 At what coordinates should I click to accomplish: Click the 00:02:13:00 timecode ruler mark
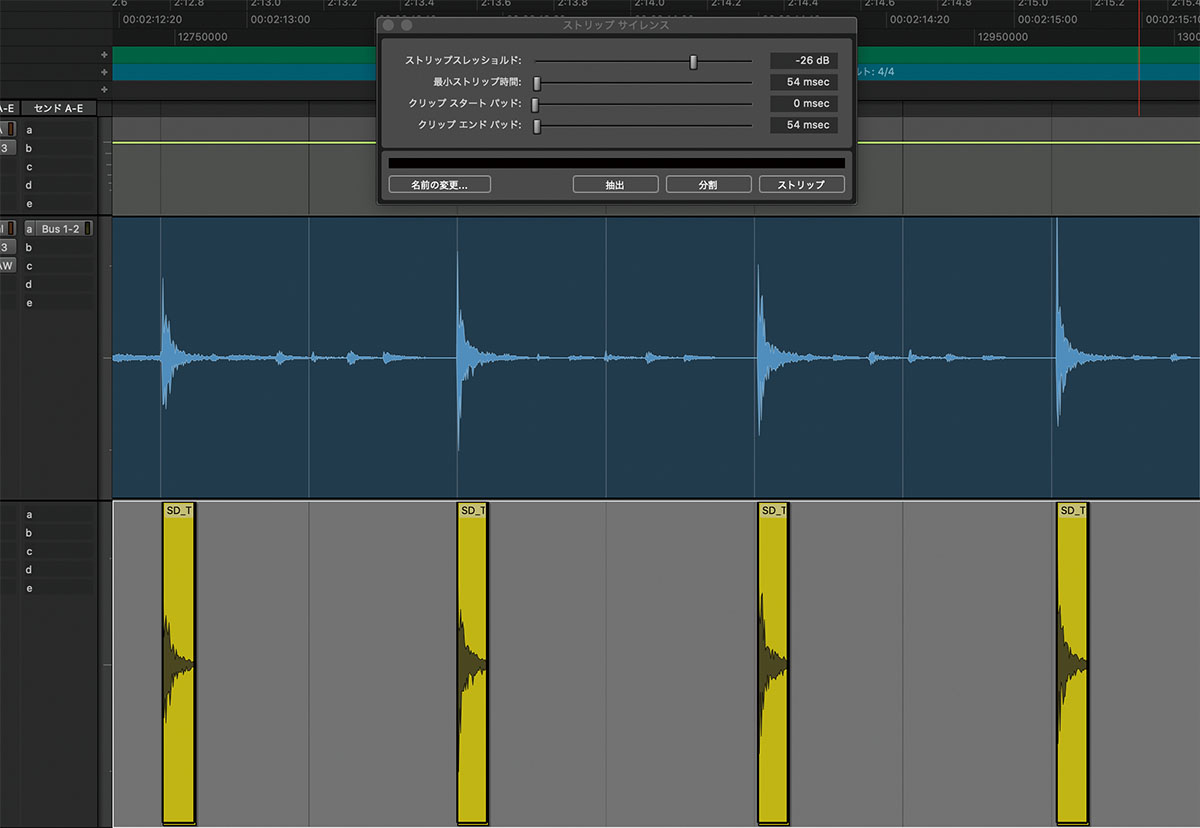(x=280, y=19)
